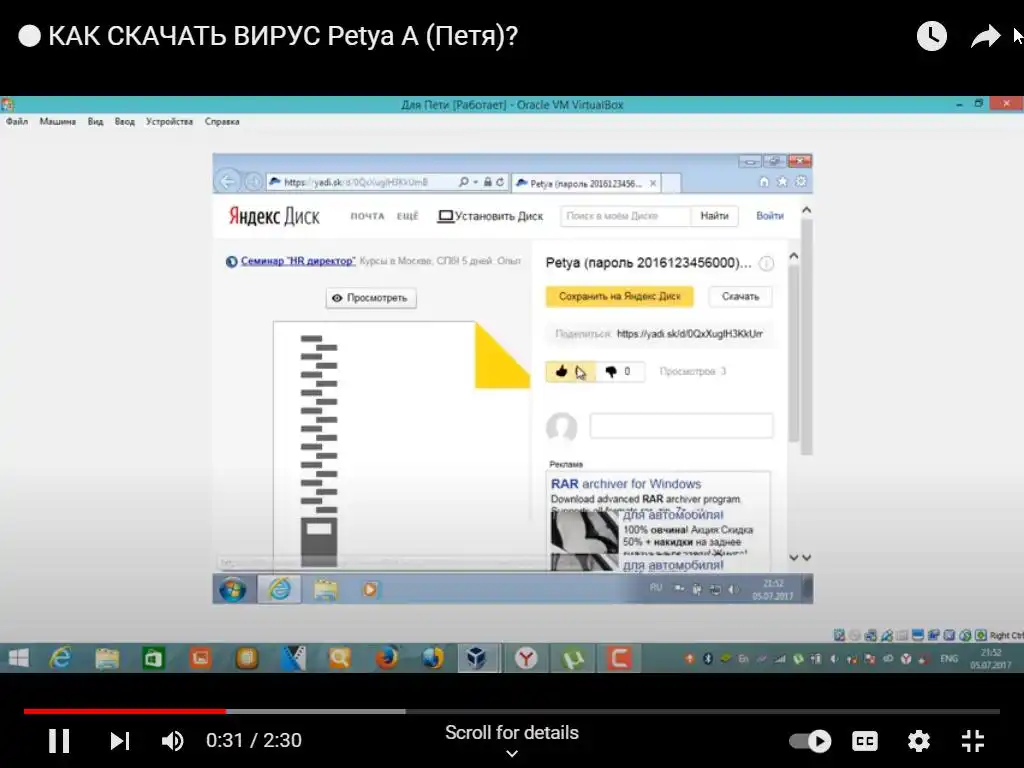Open RAR archiver for Windows ad
The width and height of the screenshot is (1024, 768).
[x=626, y=484]
